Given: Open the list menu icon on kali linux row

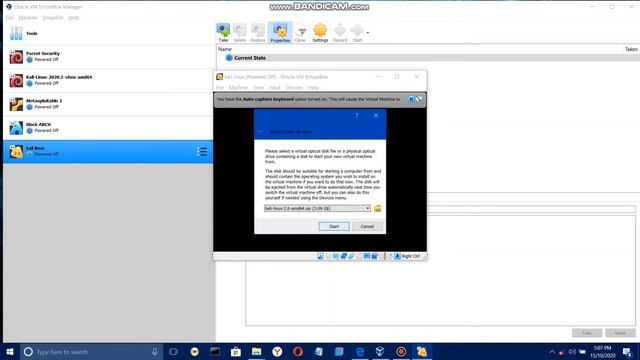Looking at the screenshot, I should [x=202, y=151].
